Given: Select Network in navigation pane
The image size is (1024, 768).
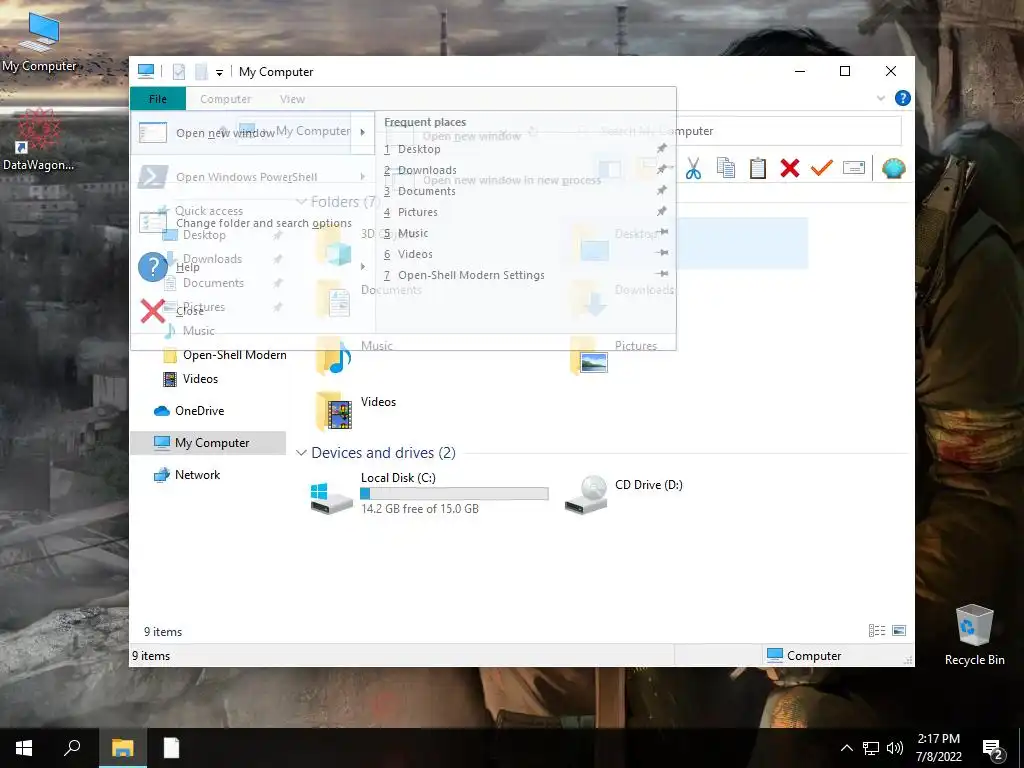Looking at the screenshot, I should pos(197,474).
